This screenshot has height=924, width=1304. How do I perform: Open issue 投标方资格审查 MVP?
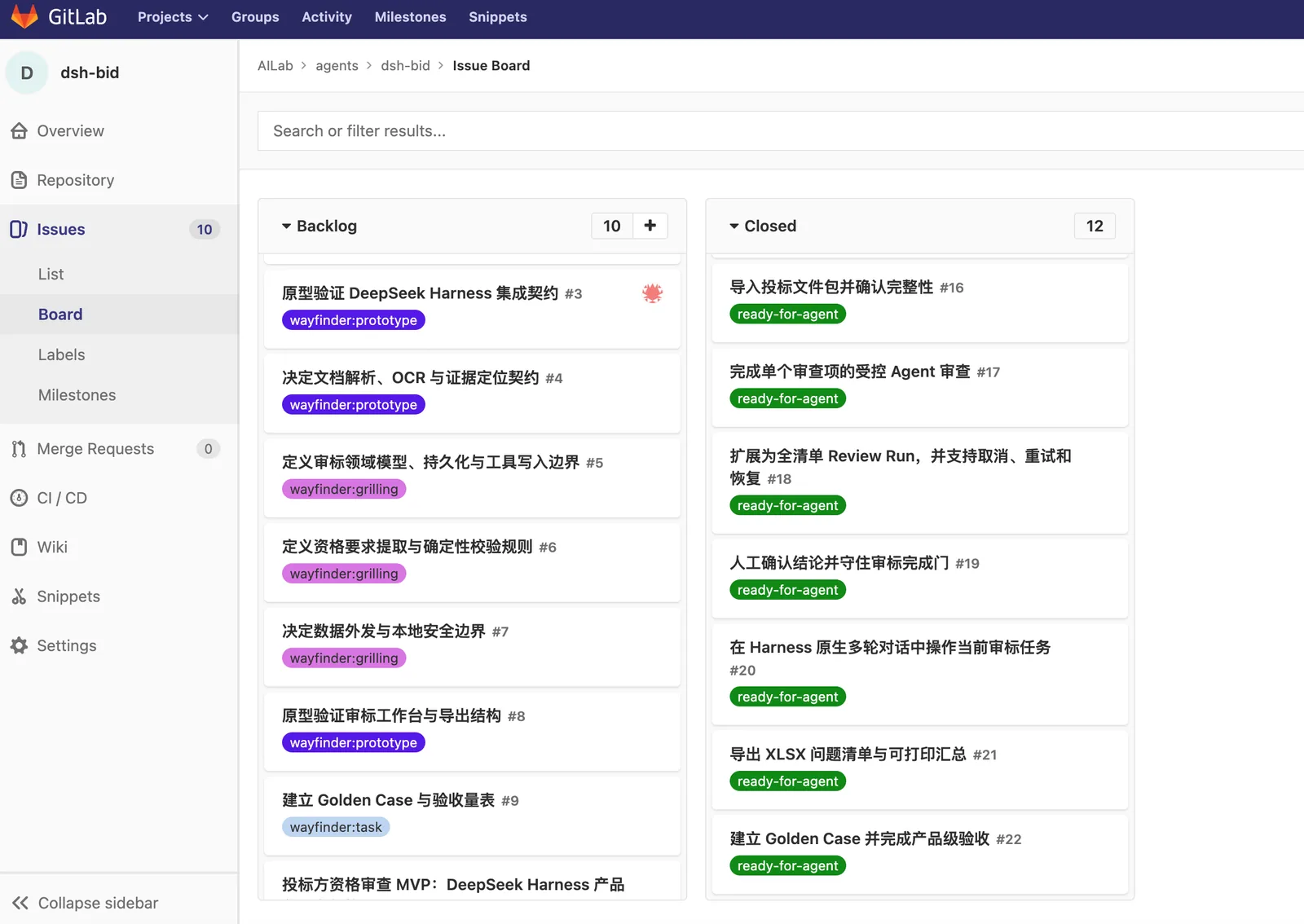(x=453, y=885)
